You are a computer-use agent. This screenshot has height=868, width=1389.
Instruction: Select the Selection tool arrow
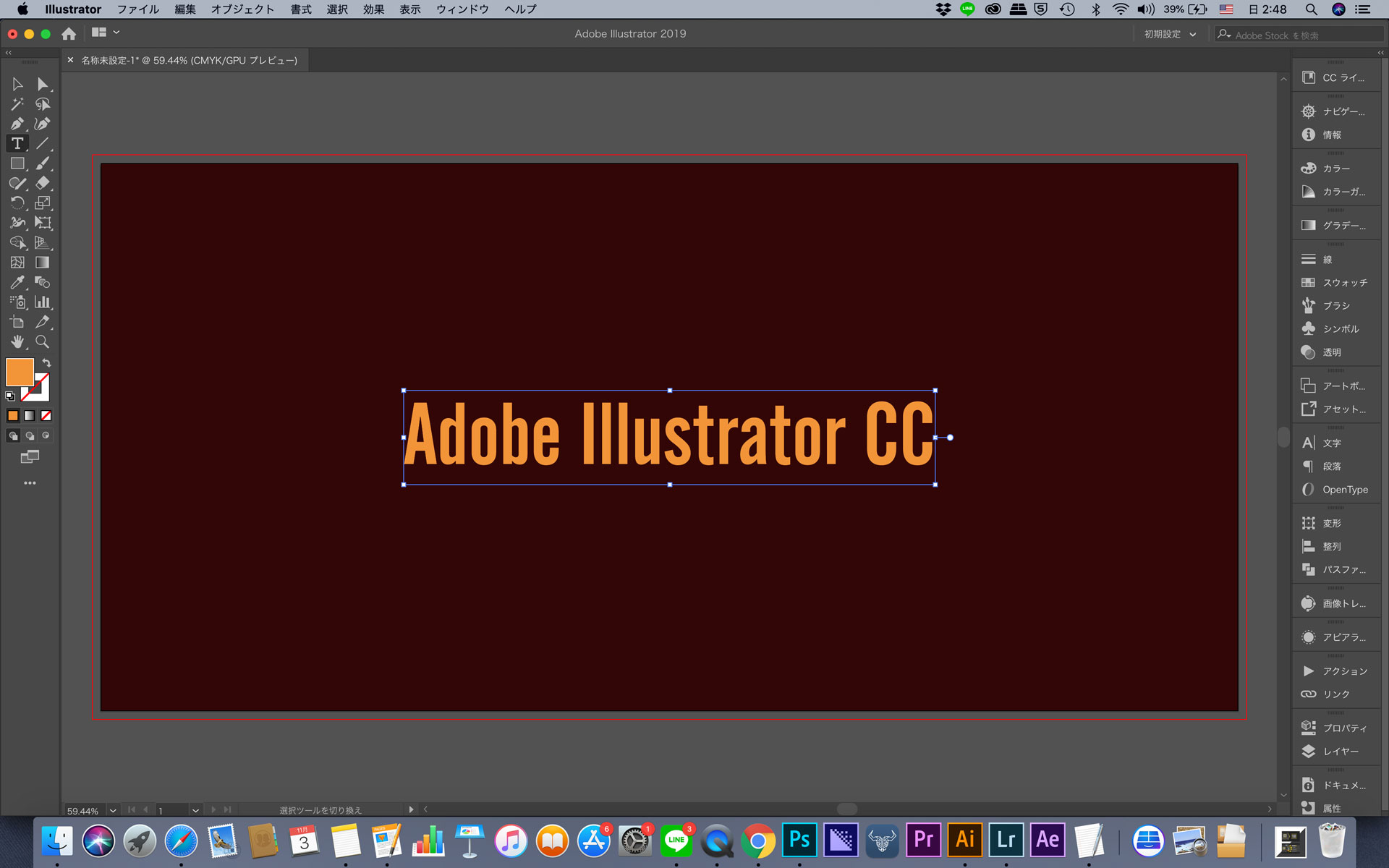click(x=17, y=85)
